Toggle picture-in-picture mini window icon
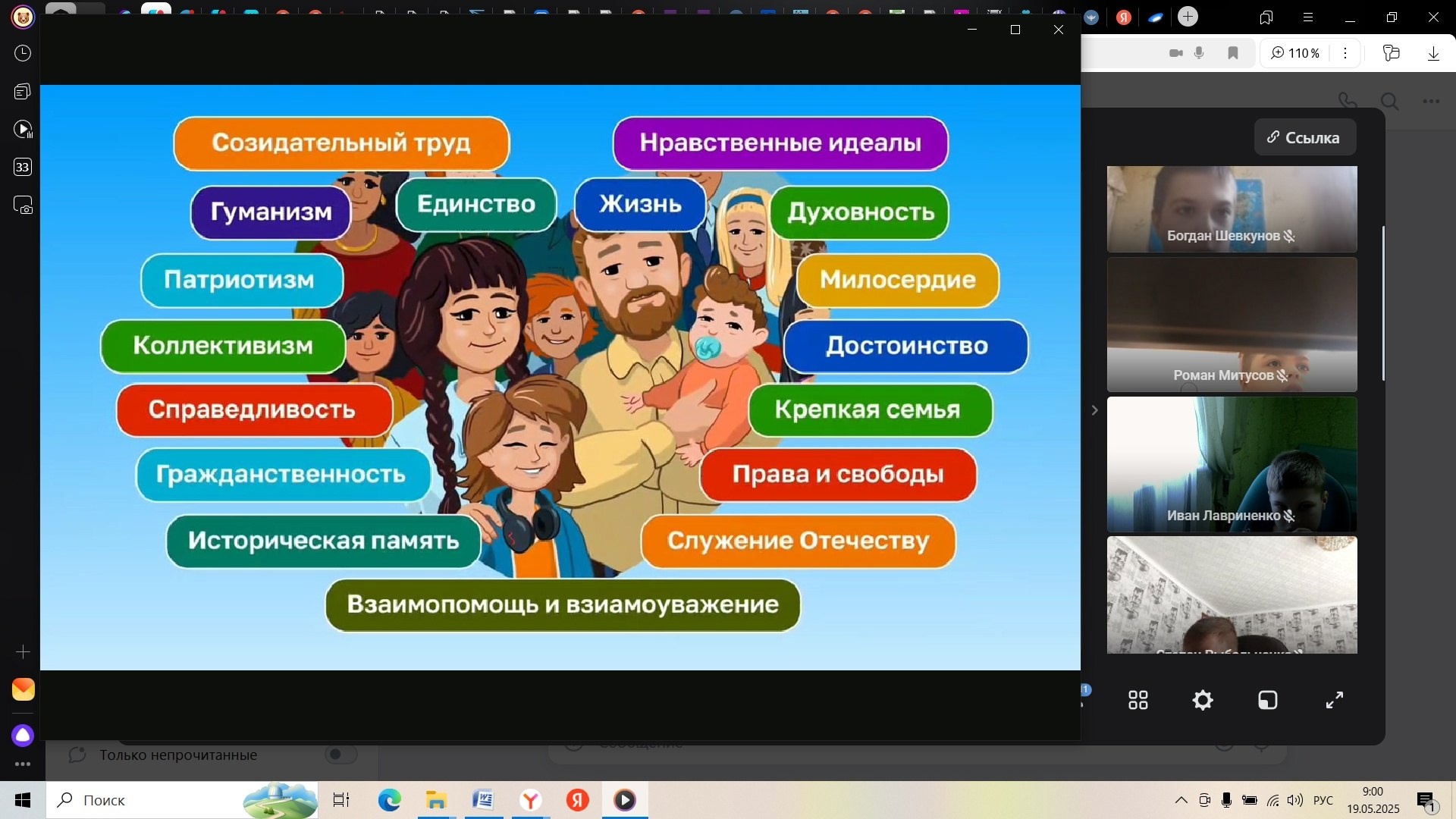Image resolution: width=1456 pixels, height=819 pixels. pos(1268,700)
